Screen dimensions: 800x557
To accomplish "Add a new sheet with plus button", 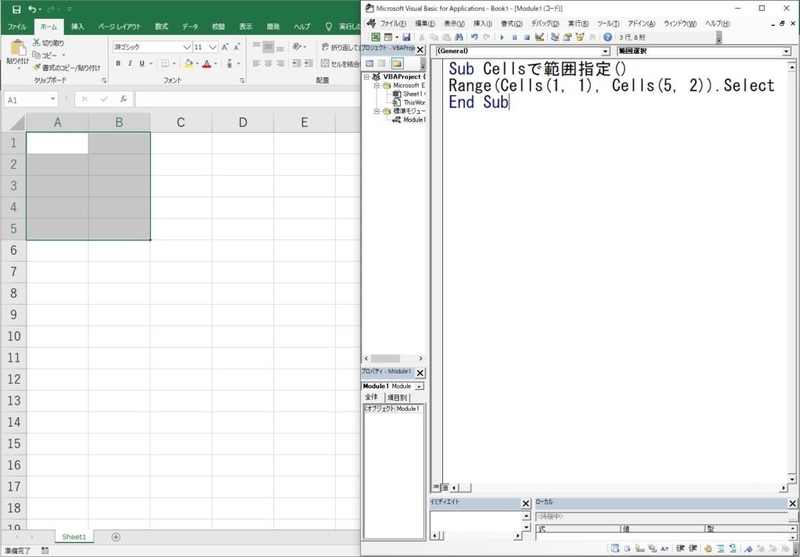I will point(116,537).
